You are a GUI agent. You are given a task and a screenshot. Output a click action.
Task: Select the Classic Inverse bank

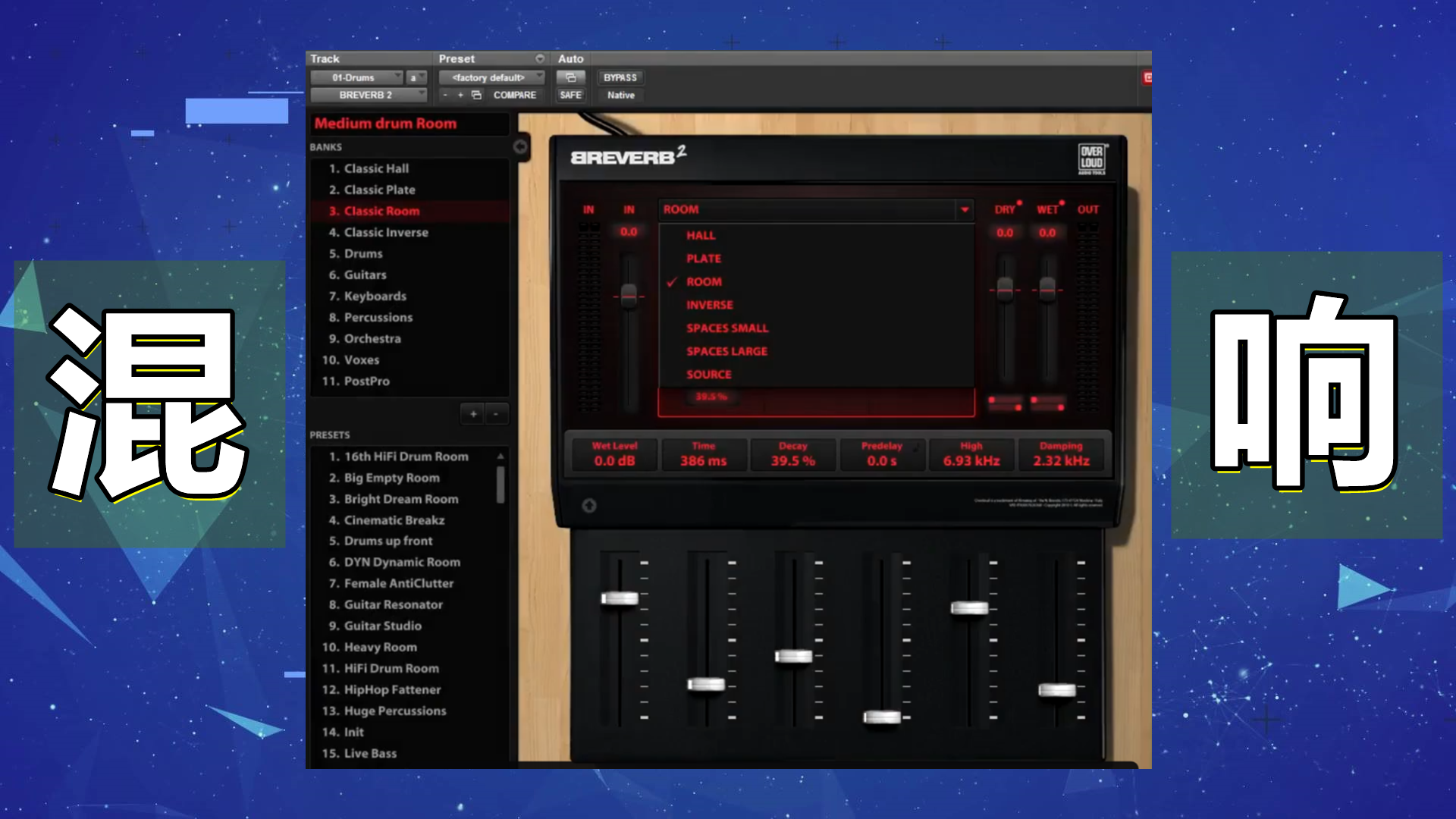coord(409,232)
